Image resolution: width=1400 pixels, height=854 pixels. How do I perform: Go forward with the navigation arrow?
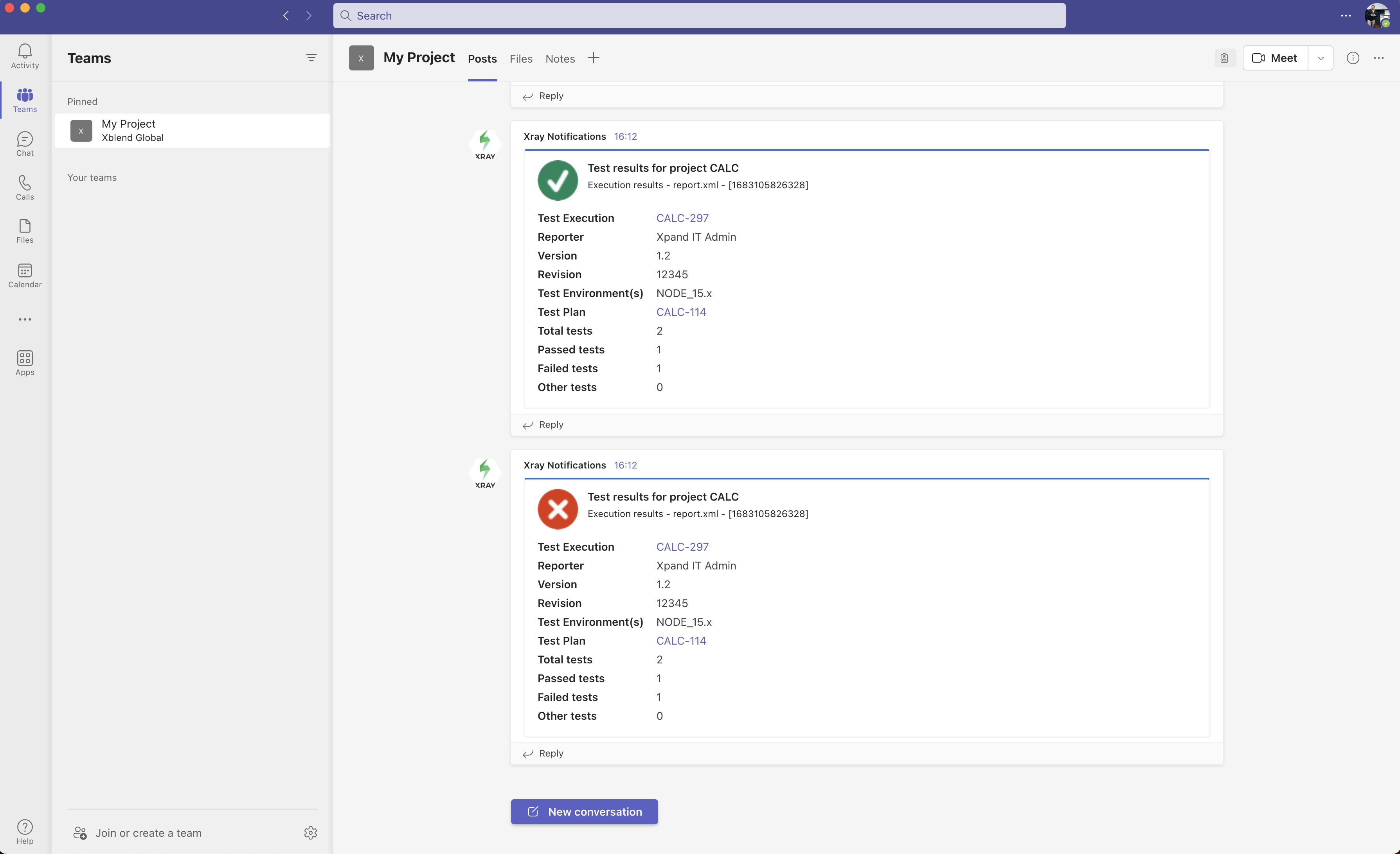pyautogui.click(x=308, y=16)
